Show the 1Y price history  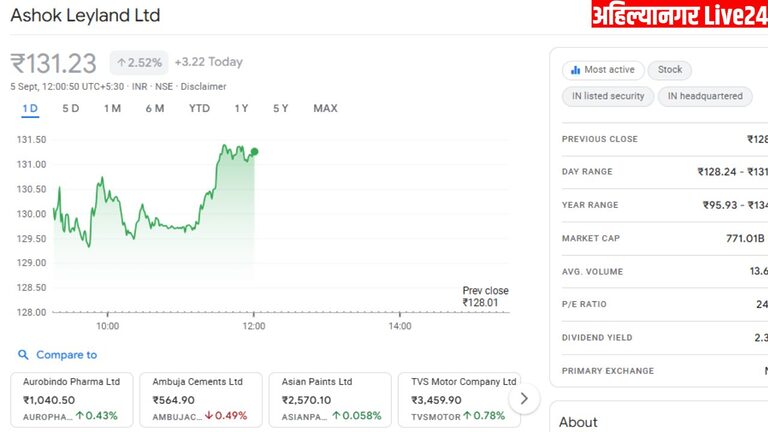point(241,109)
